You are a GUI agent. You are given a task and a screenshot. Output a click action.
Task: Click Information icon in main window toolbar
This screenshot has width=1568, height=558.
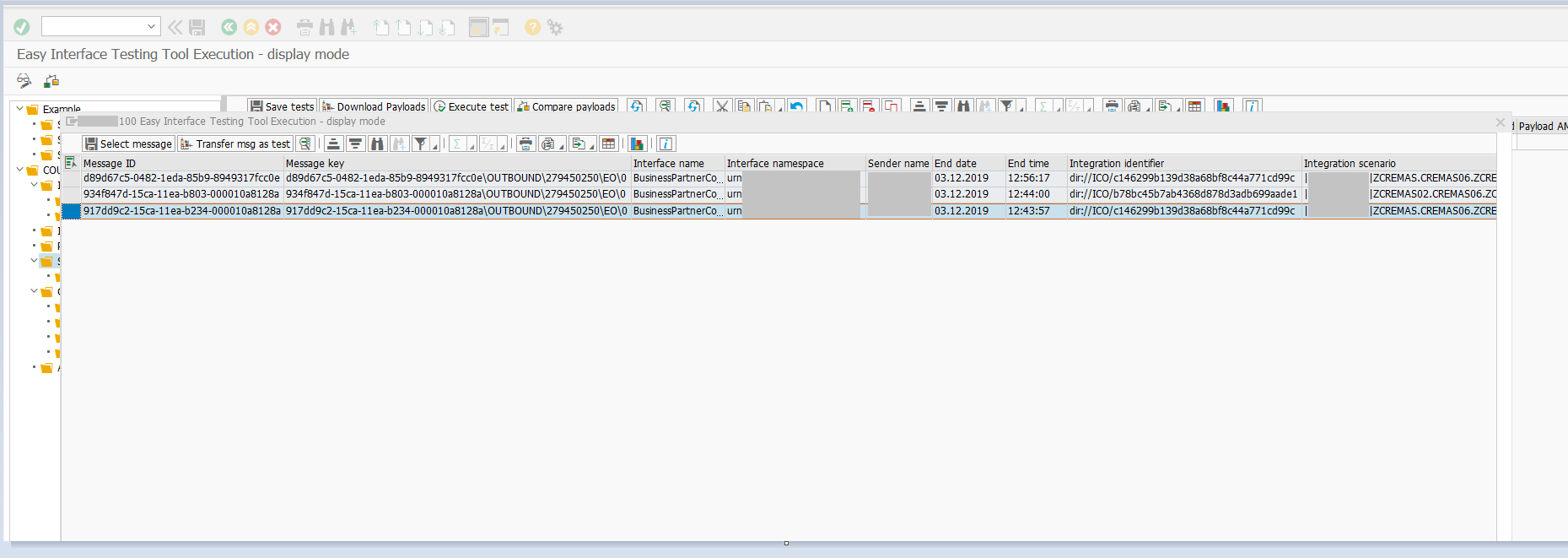pyautogui.click(x=1252, y=106)
